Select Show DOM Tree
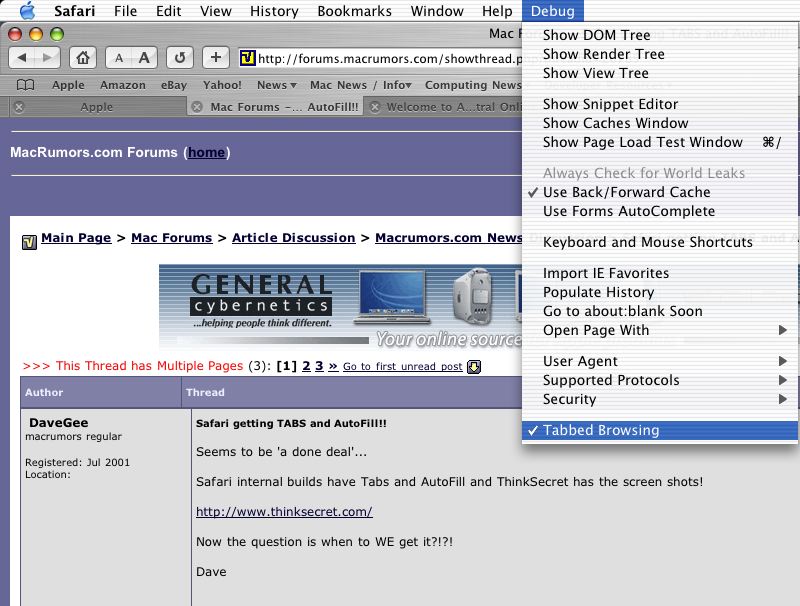 click(x=660, y=35)
